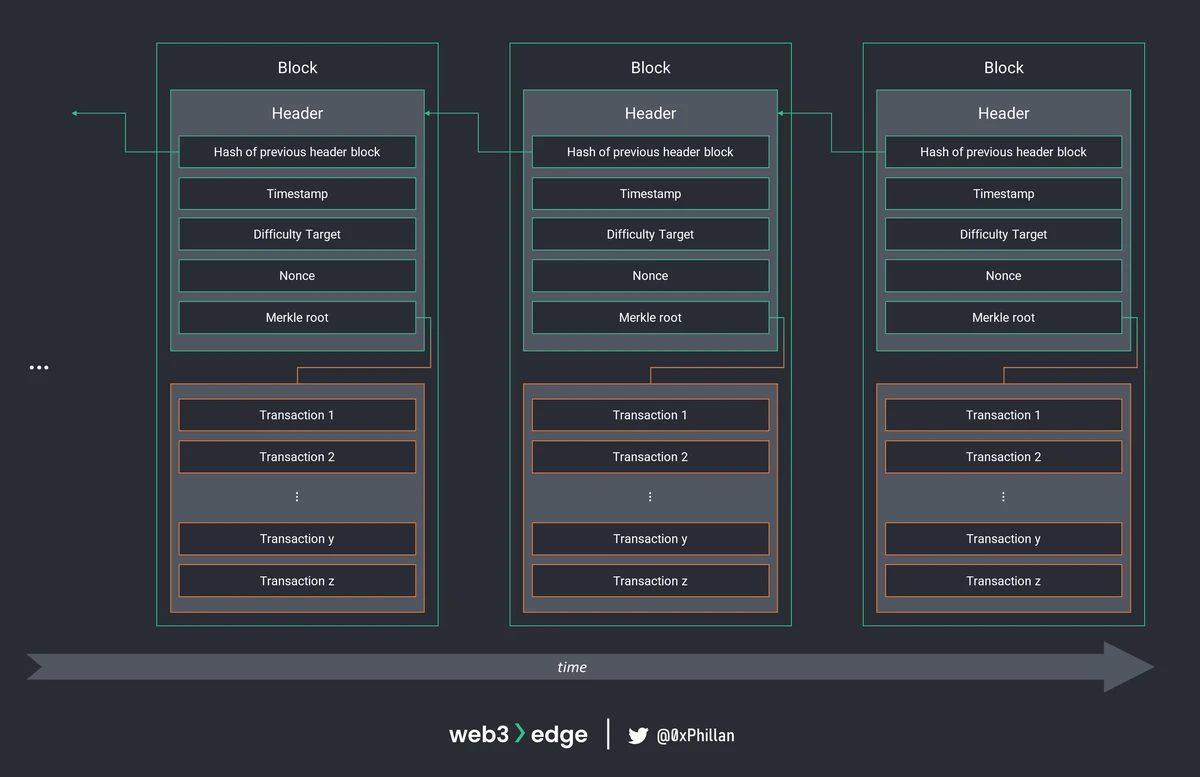Click the vertical dots in the middle block's transactions
The height and width of the screenshot is (777, 1200).
pos(650,497)
